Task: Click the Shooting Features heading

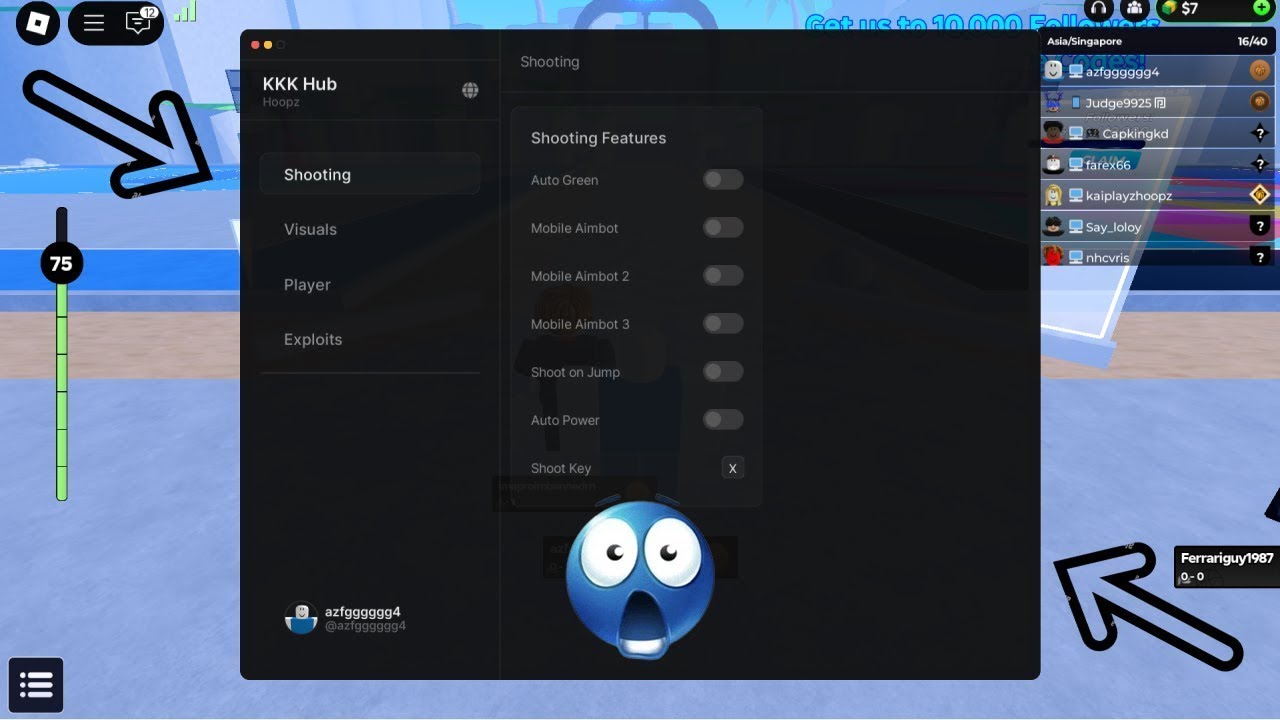Action: point(598,138)
